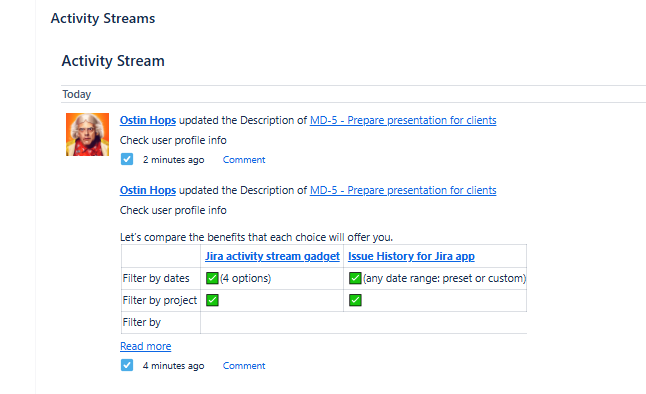This screenshot has width=646, height=394.
Task: Click the 2 minutes ago timestamp
Action: coord(173,160)
